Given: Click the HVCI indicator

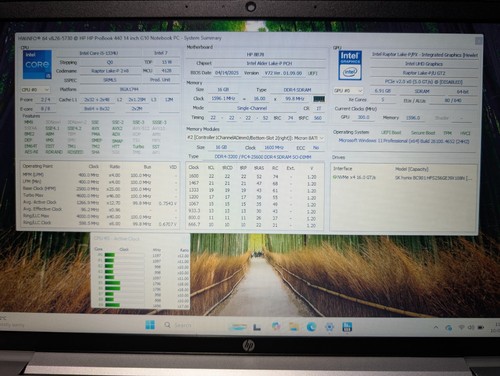Looking at the screenshot, I should click(x=465, y=133).
